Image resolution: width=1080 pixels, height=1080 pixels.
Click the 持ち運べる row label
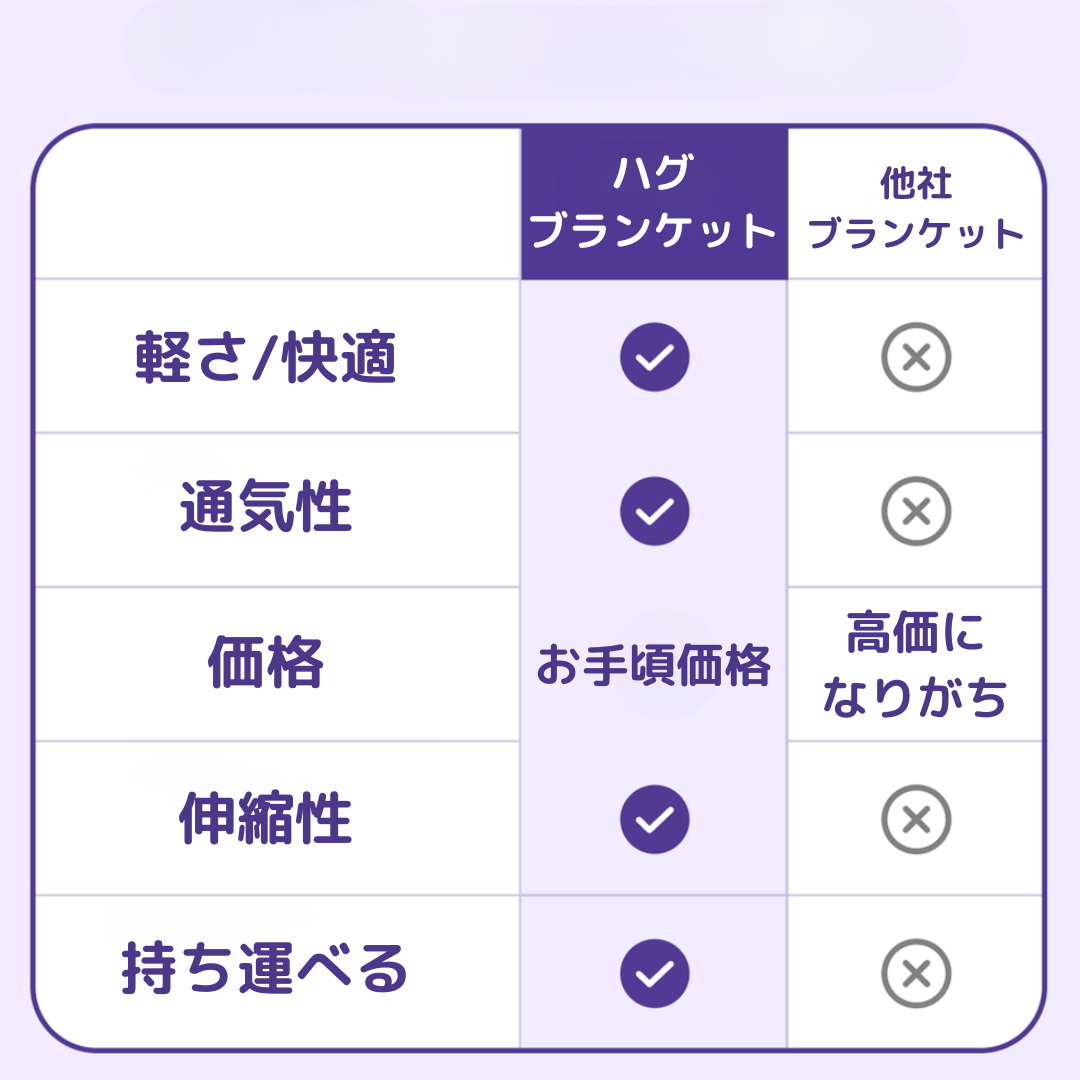point(266,970)
